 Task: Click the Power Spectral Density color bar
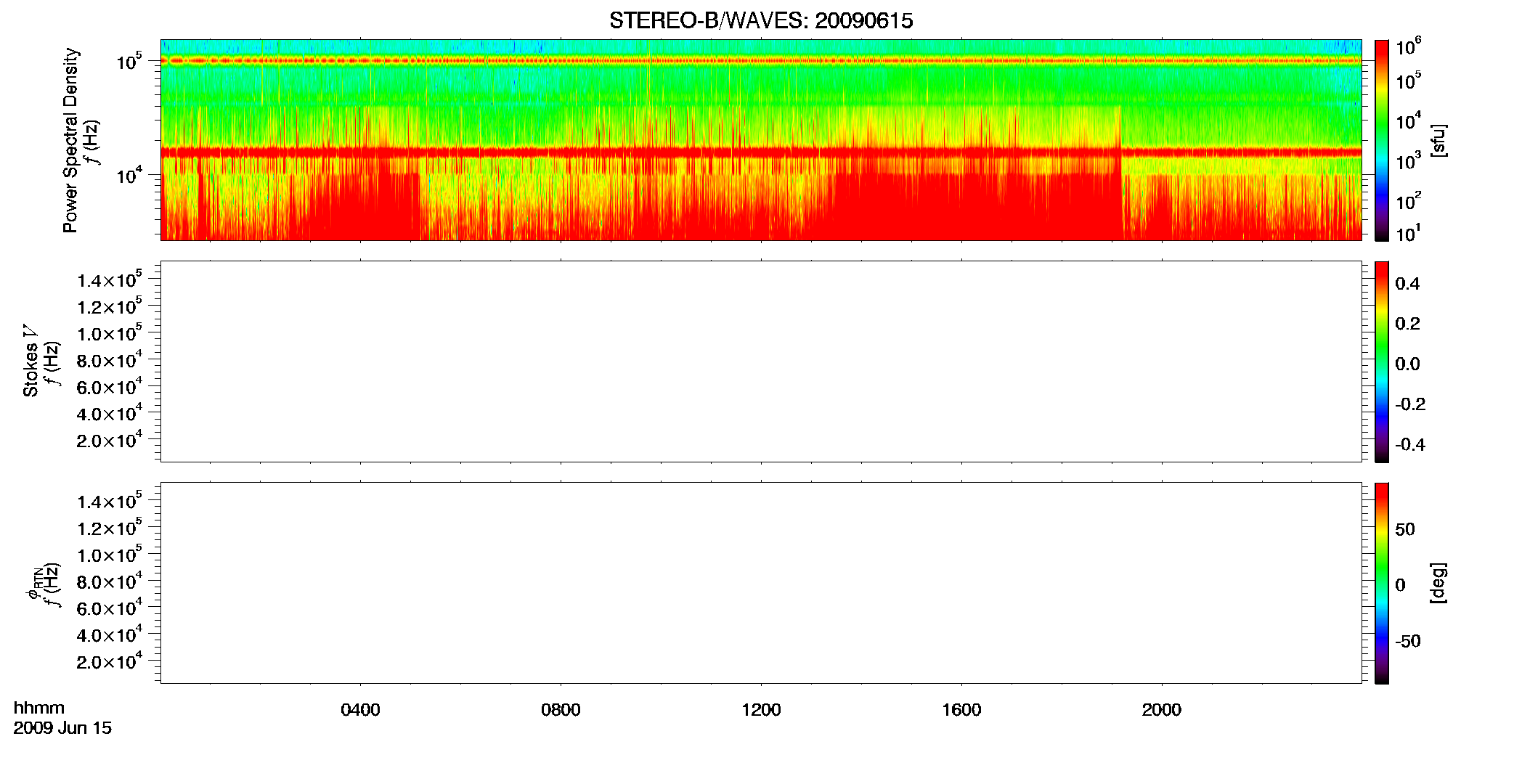[1382, 140]
